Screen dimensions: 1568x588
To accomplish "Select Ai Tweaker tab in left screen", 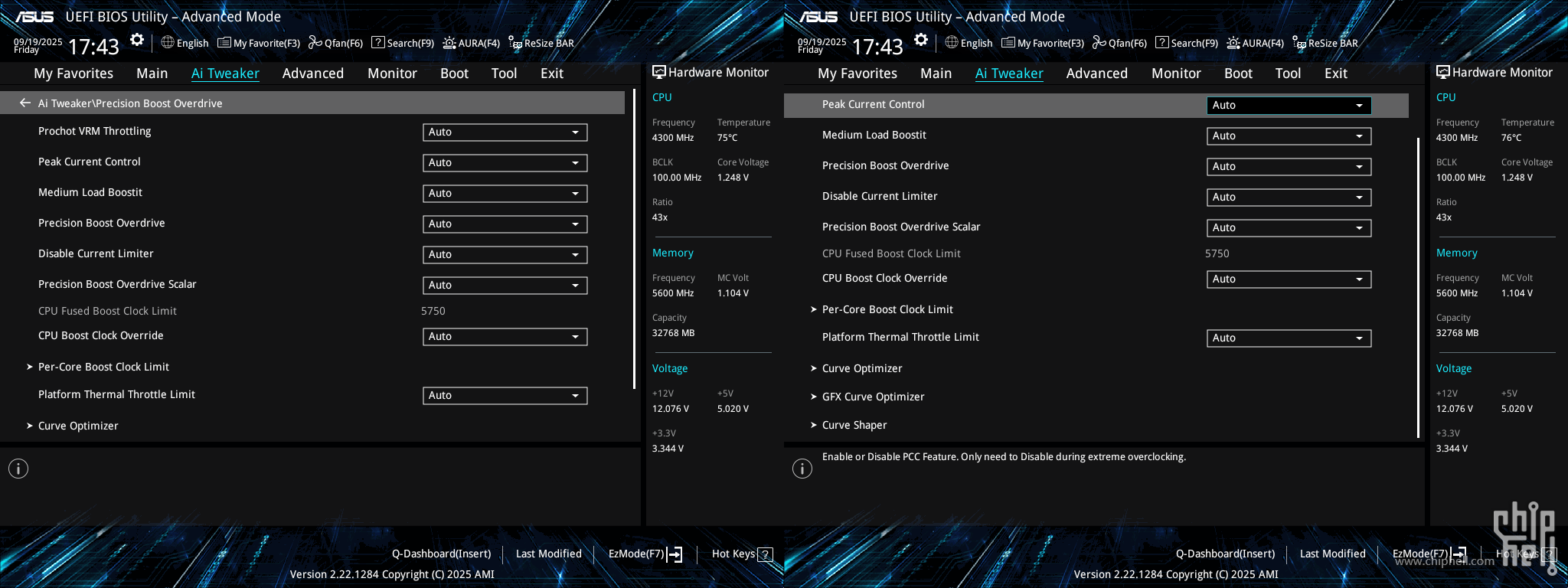I will 225,73.
